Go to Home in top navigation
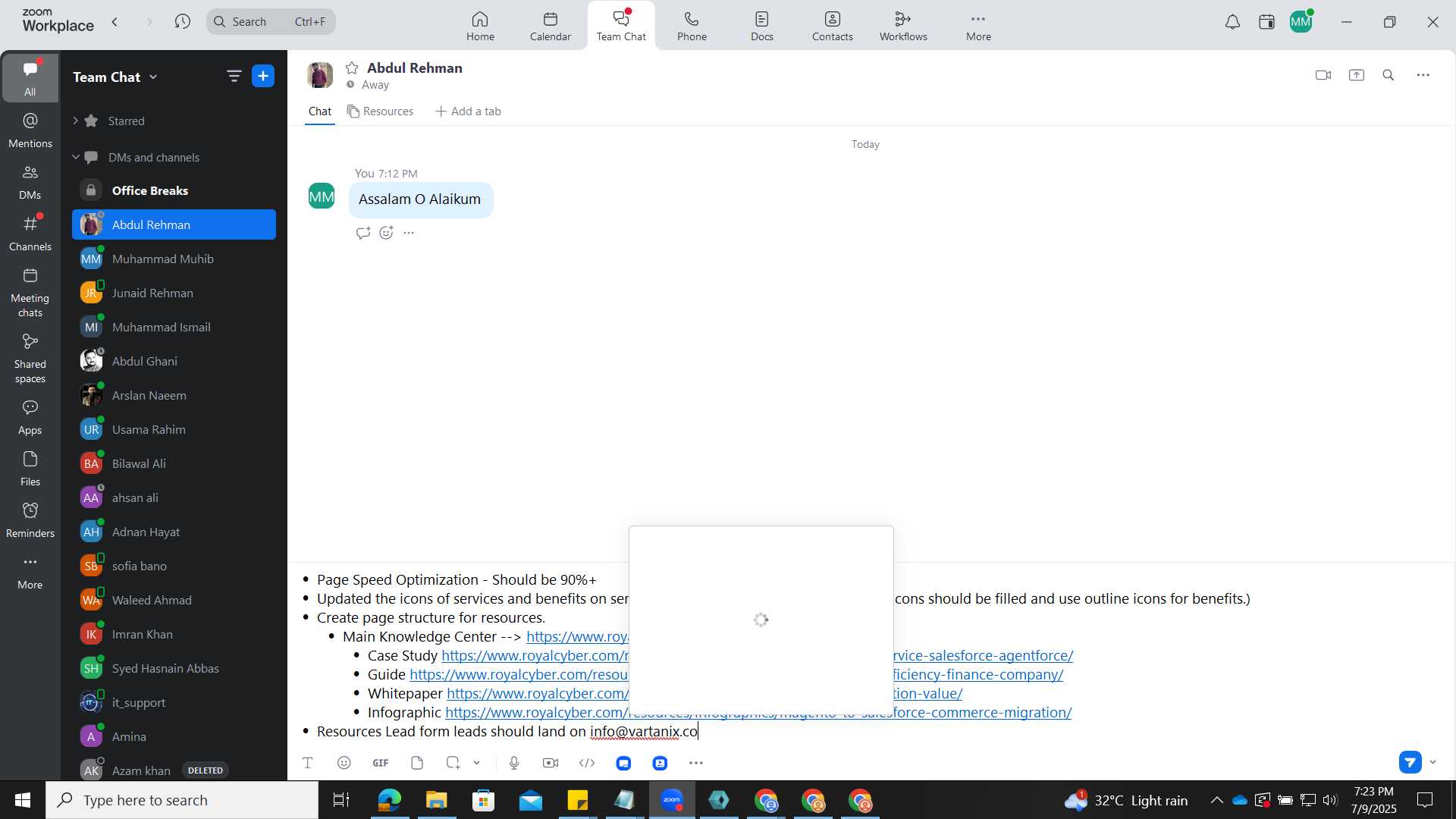 pyautogui.click(x=480, y=26)
